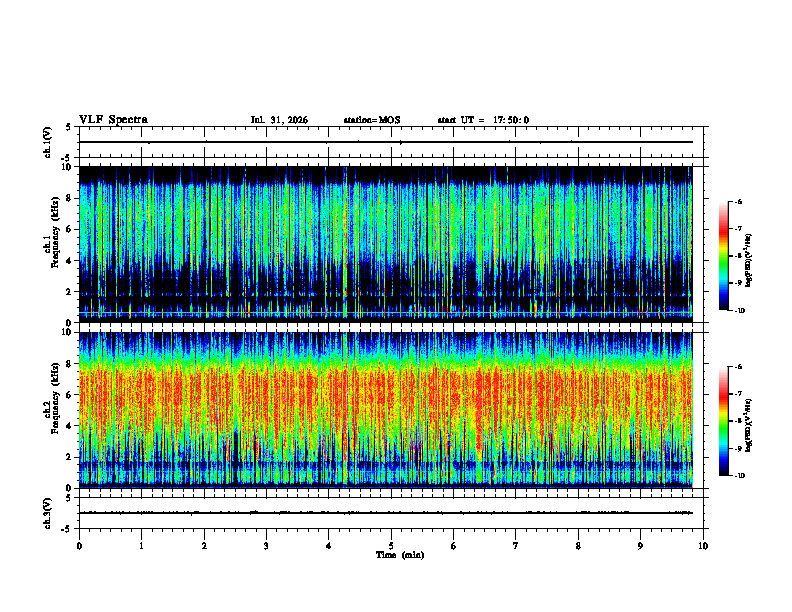The height and width of the screenshot is (612, 792).
Task: Click the ch.2 spectrogram color scale bar
Action: click(724, 421)
